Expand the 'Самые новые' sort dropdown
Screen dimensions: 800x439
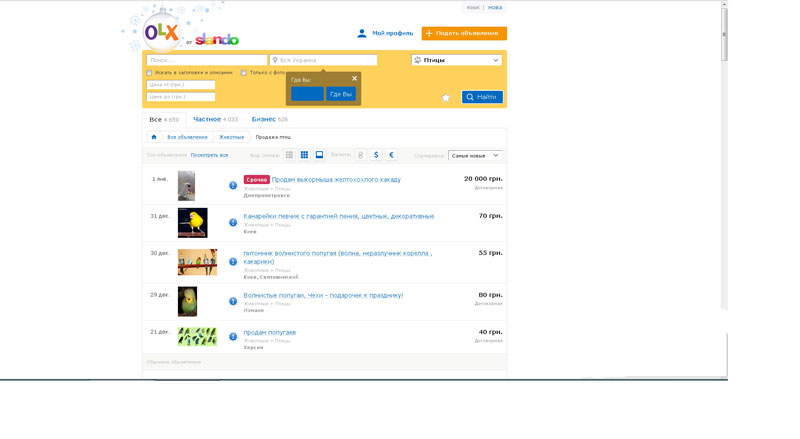475,156
